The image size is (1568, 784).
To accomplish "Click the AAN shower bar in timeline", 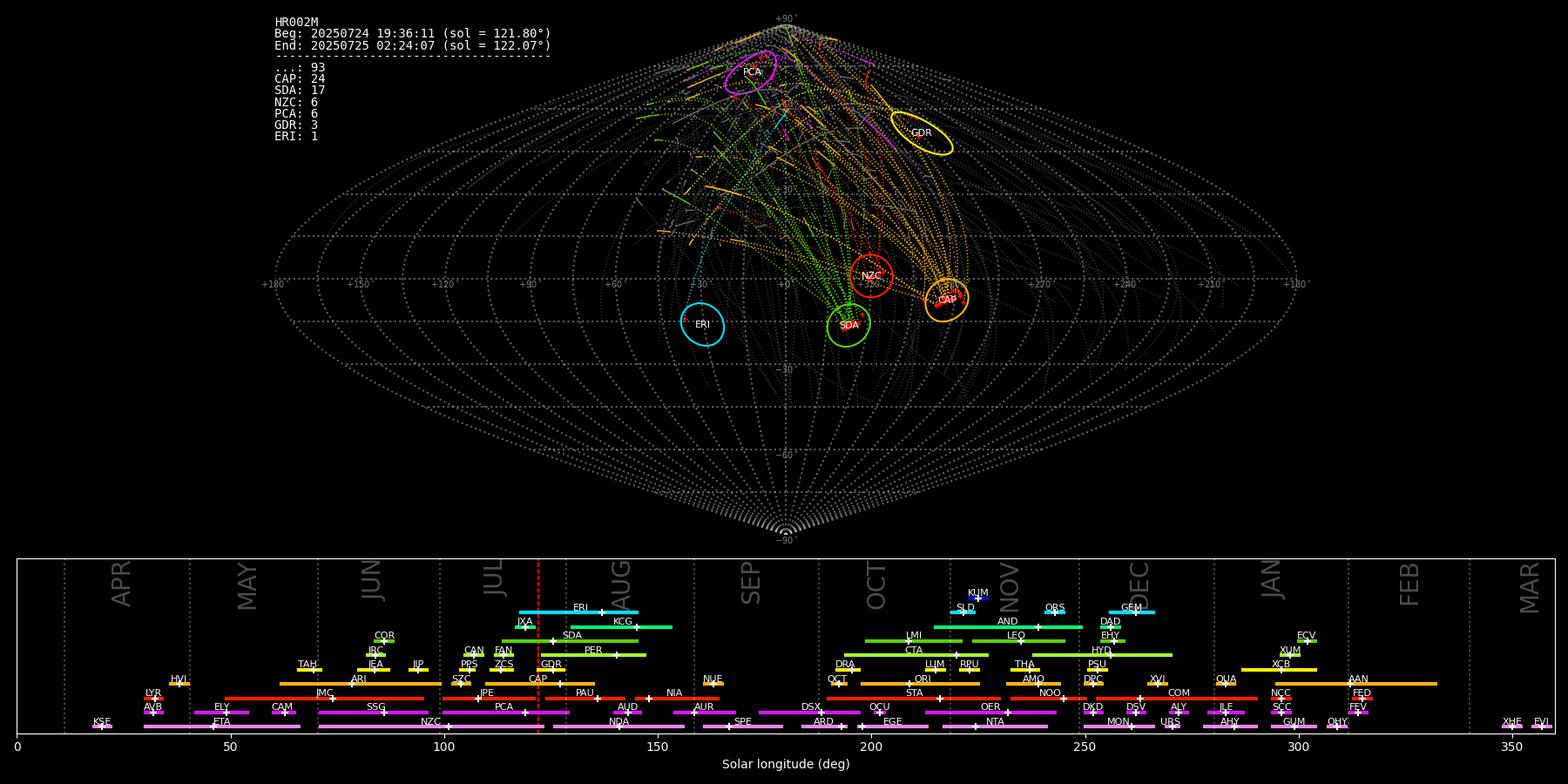I will pyautogui.click(x=1356, y=684).
